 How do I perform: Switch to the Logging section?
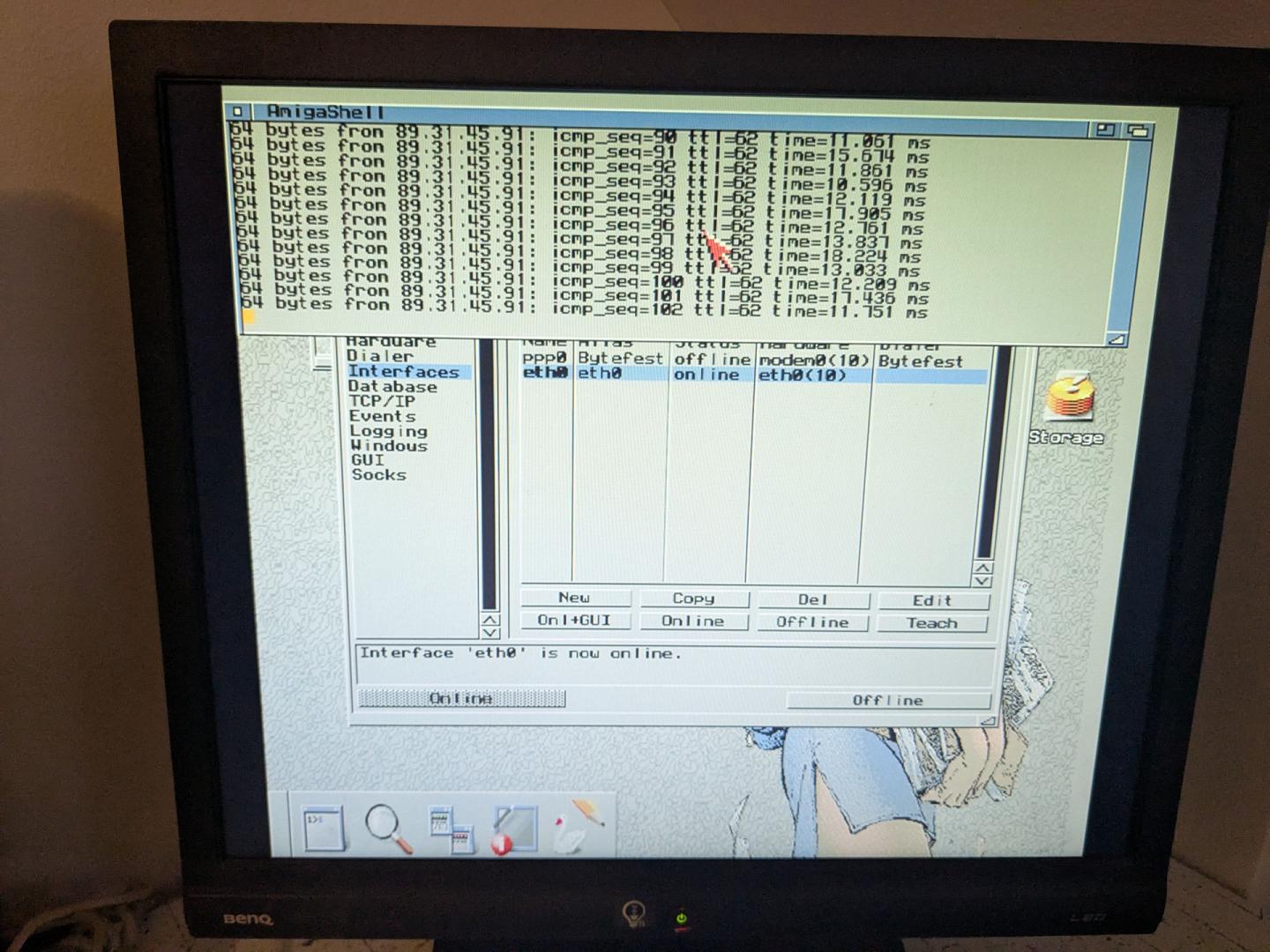tap(388, 431)
